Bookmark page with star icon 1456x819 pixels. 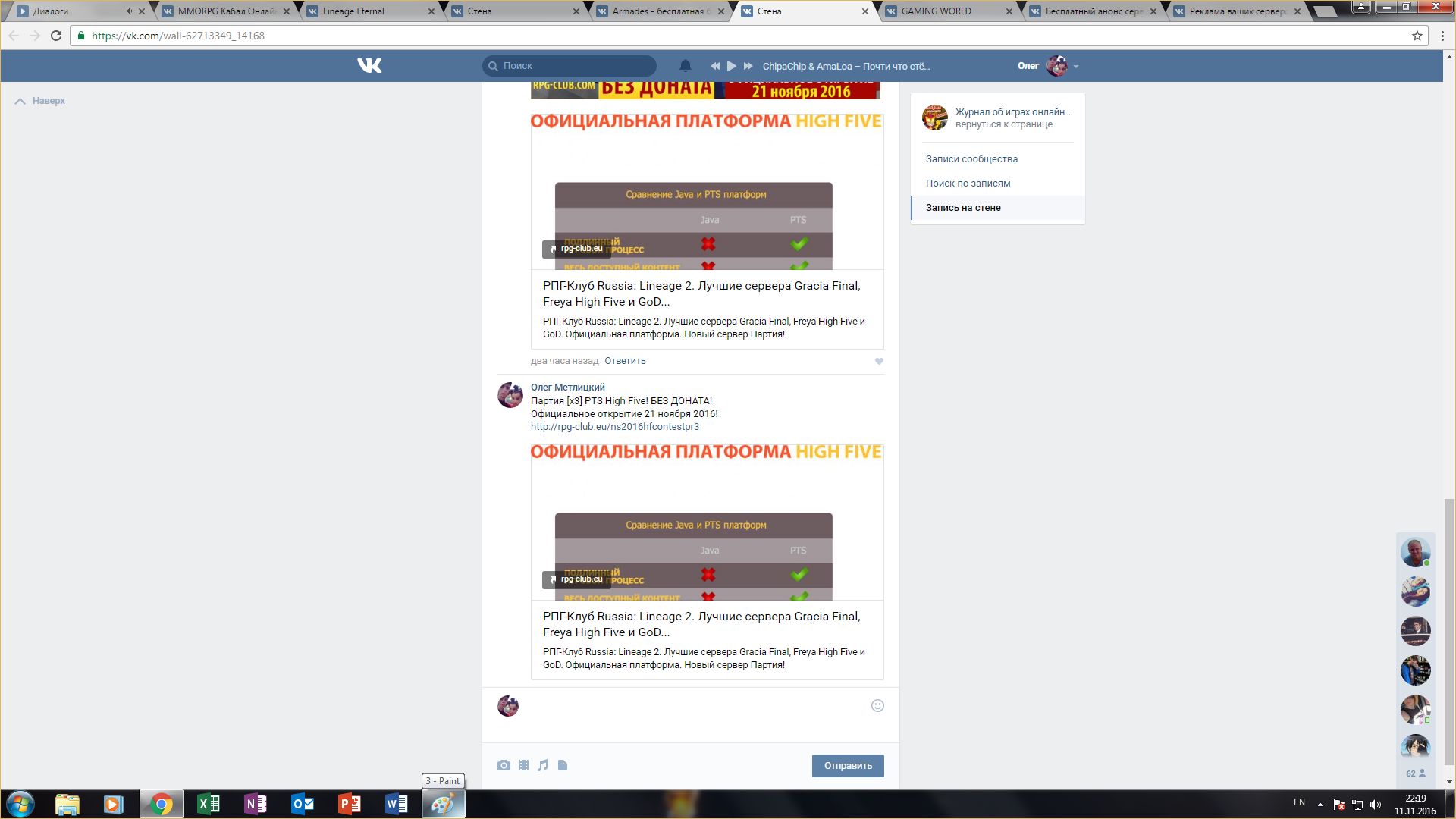click(1417, 36)
